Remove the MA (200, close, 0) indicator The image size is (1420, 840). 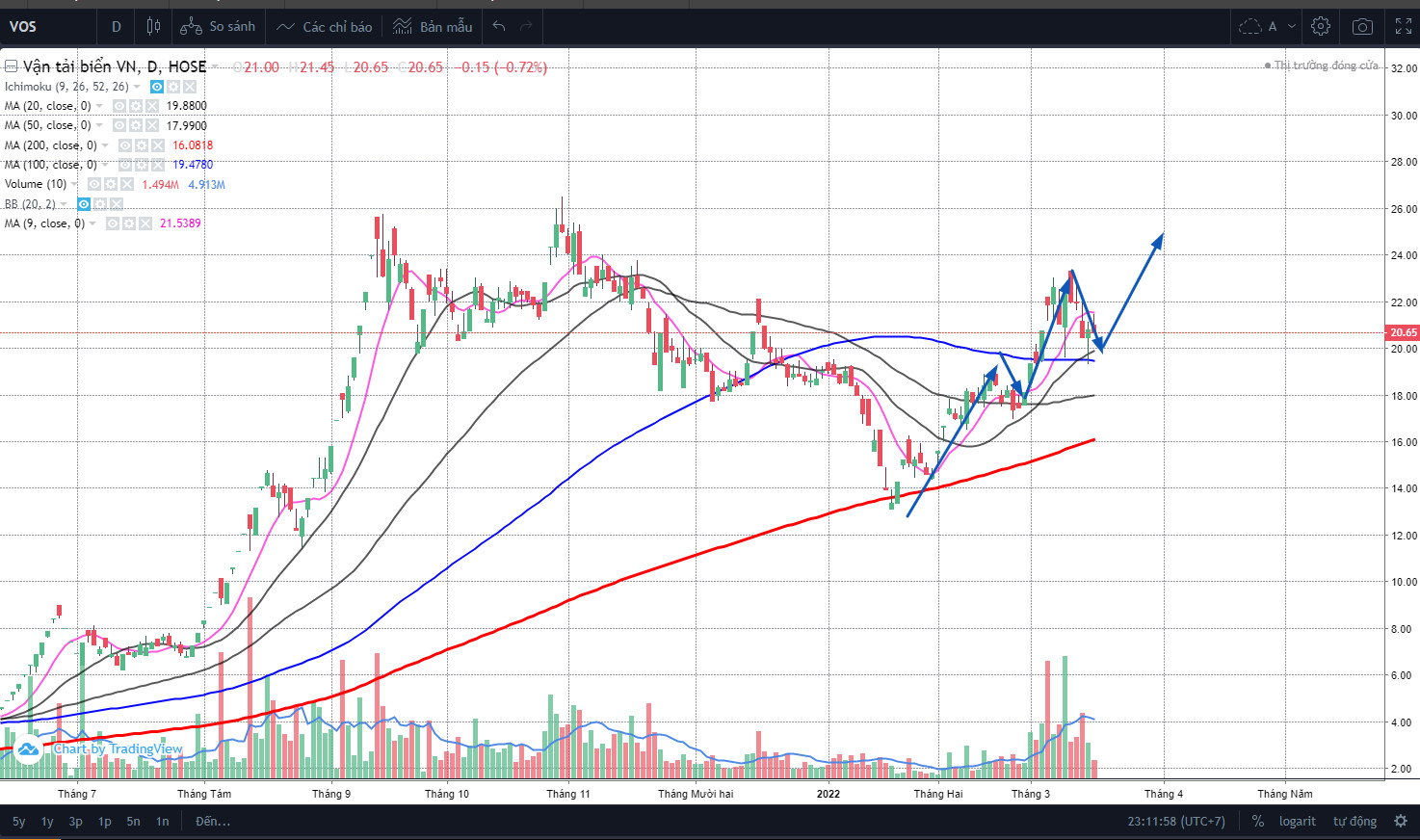[x=158, y=145]
